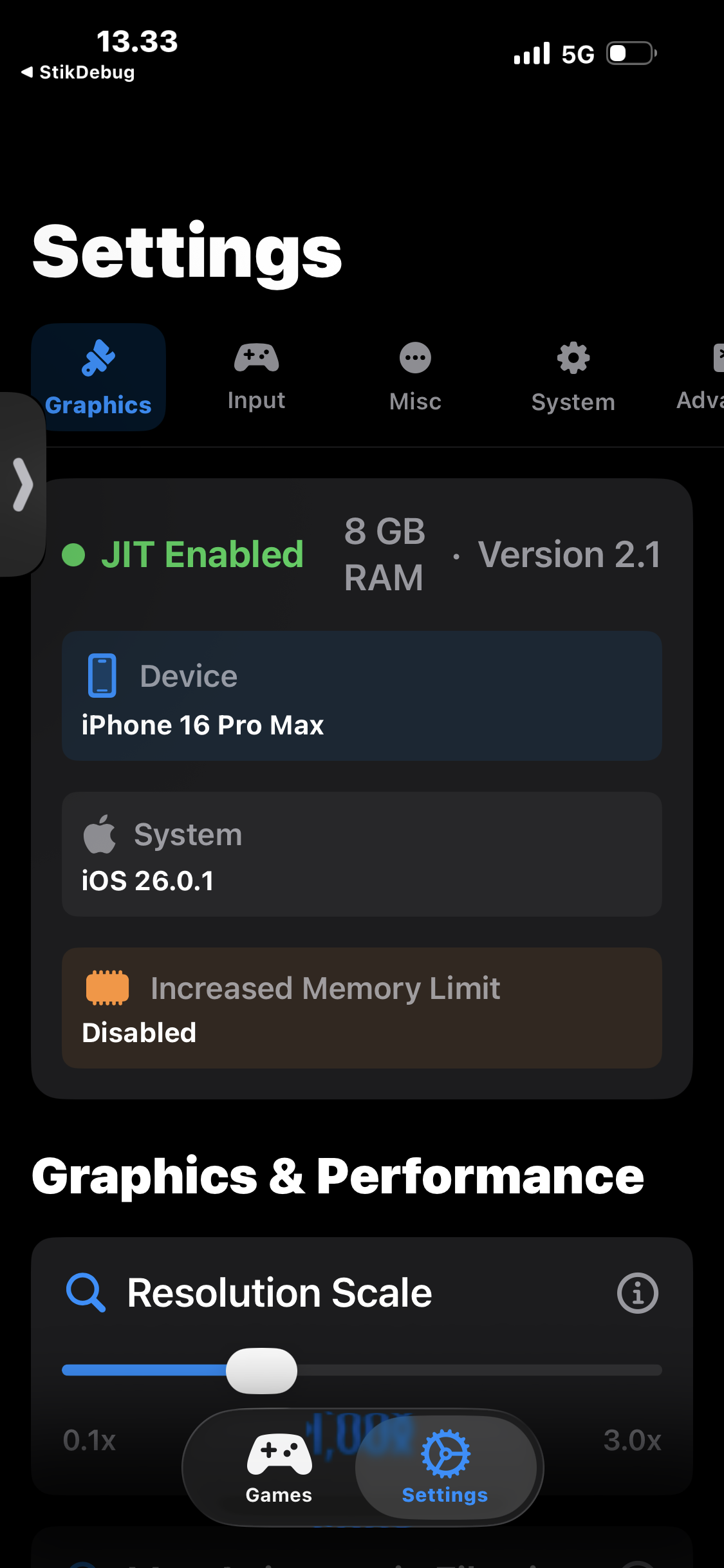The height and width of the screenshot is (1568, 724).
Task: Switch to the Input tab
Action: (x=256, y=377)
